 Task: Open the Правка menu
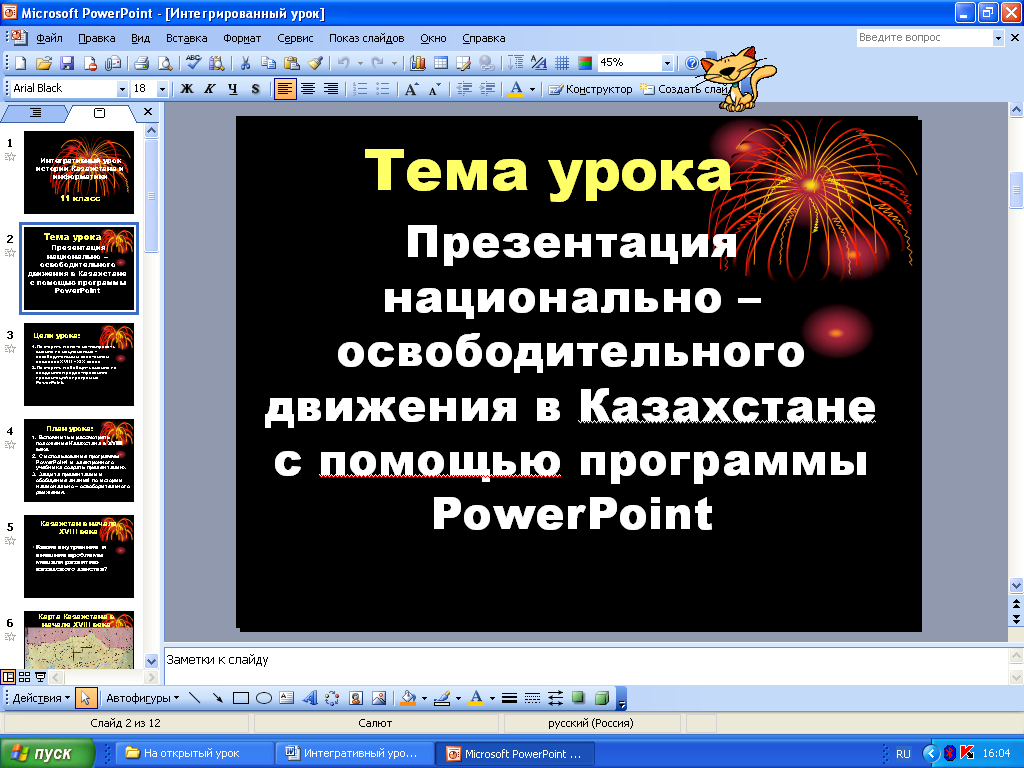[97, 39]
